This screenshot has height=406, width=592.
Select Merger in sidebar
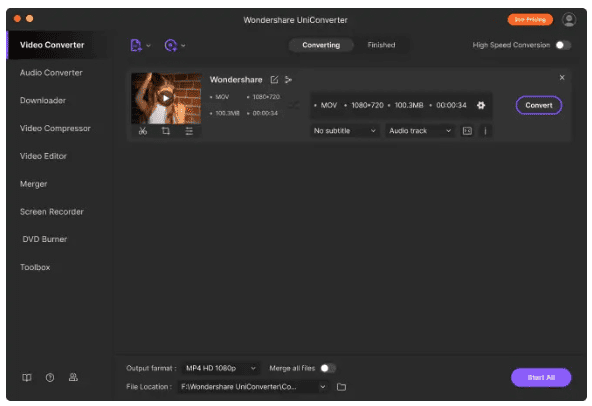pyautogui.click(x=34, y=184)
